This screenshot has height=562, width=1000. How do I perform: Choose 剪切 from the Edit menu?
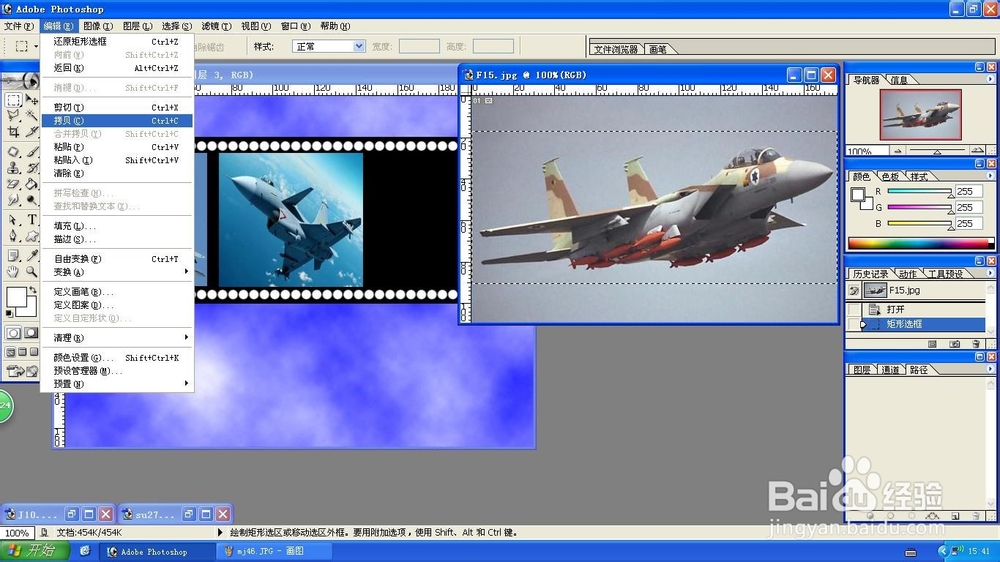(x=117, y=107)
